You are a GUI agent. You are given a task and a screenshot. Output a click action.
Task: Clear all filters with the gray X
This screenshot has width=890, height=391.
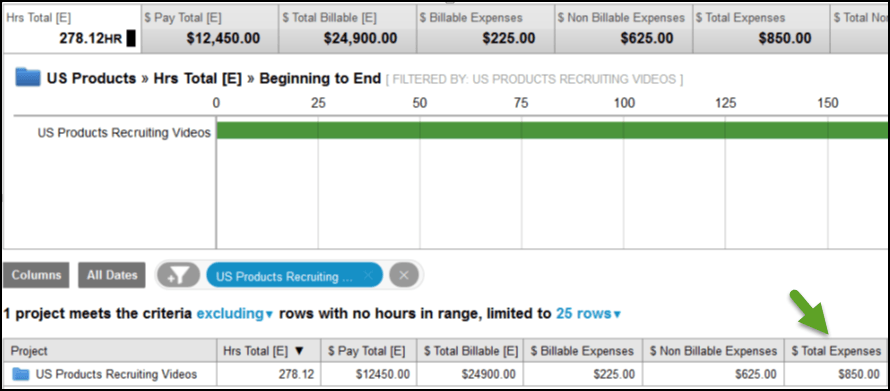[404, 275]
